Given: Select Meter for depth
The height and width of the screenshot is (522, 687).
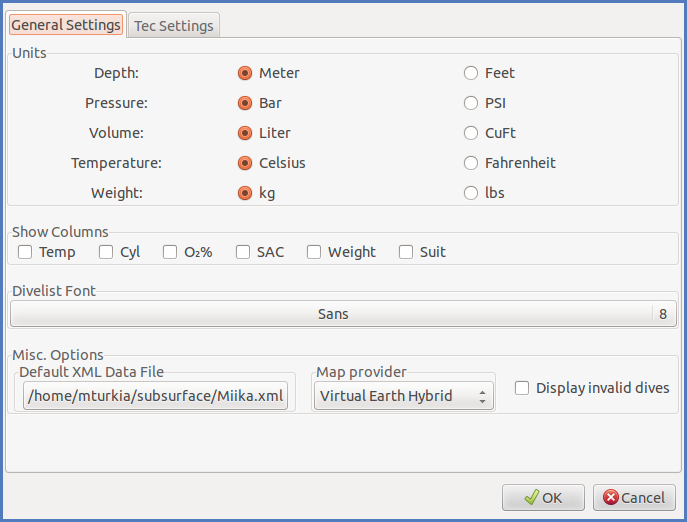Looking at the screenshot, I should click(245, 73).
